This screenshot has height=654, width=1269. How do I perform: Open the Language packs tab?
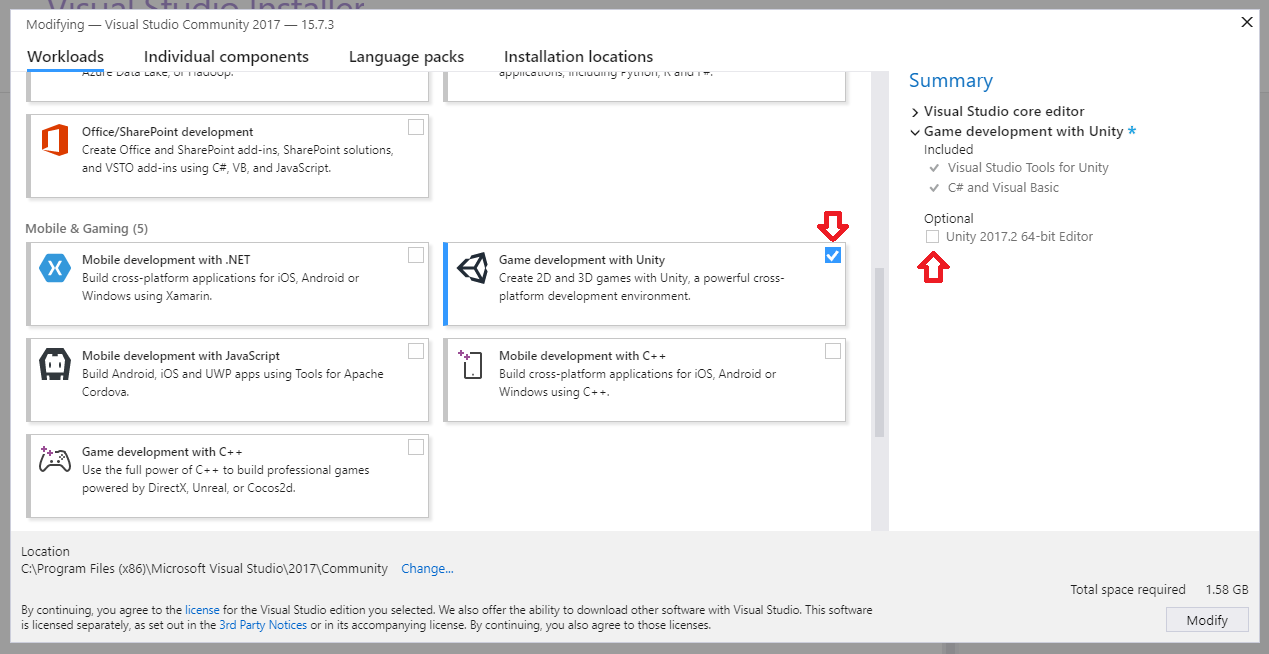pyautogui.click(x=406, y=57)
